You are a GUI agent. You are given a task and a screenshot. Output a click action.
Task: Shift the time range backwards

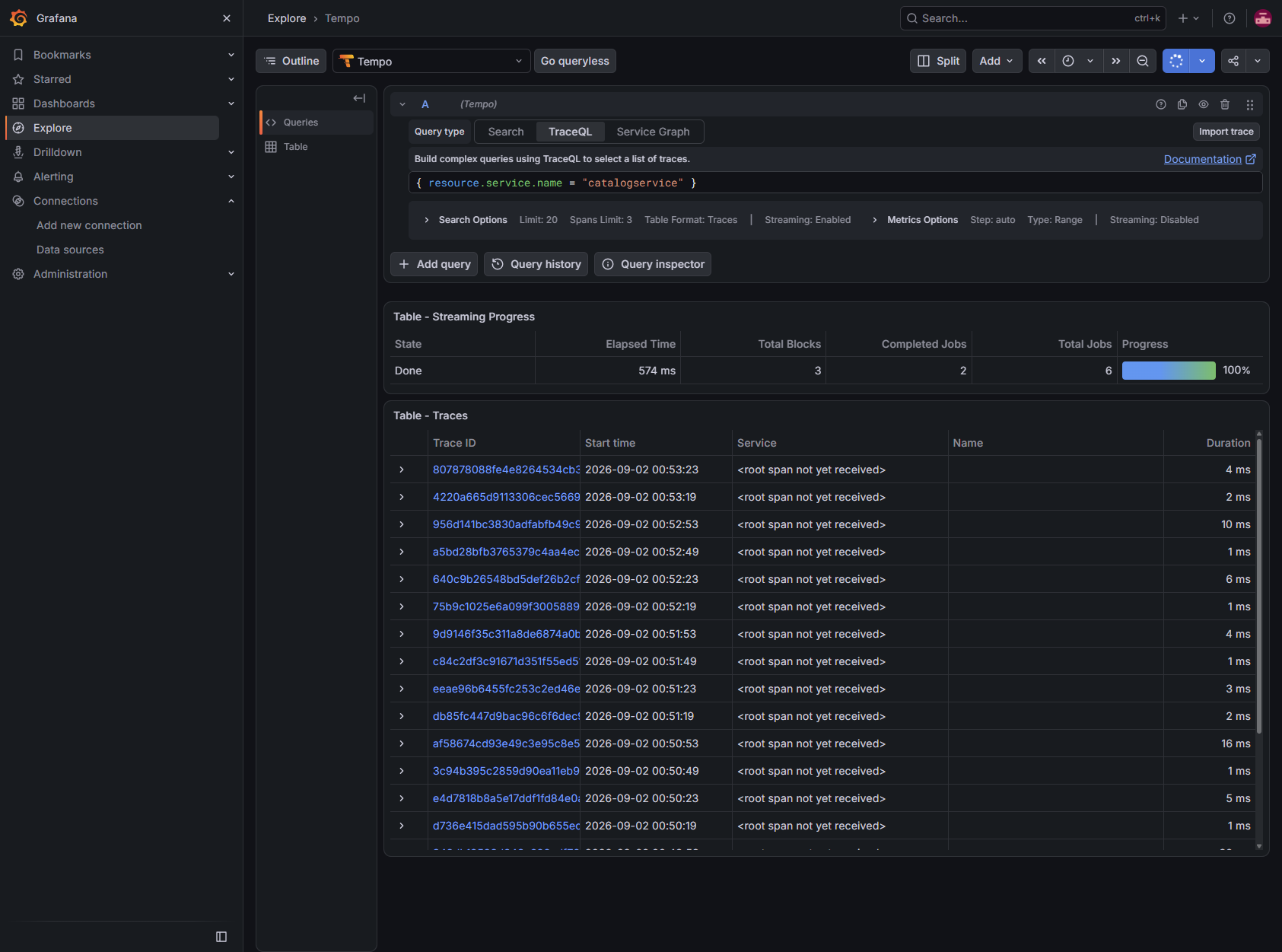click(x=1042, y=61)
